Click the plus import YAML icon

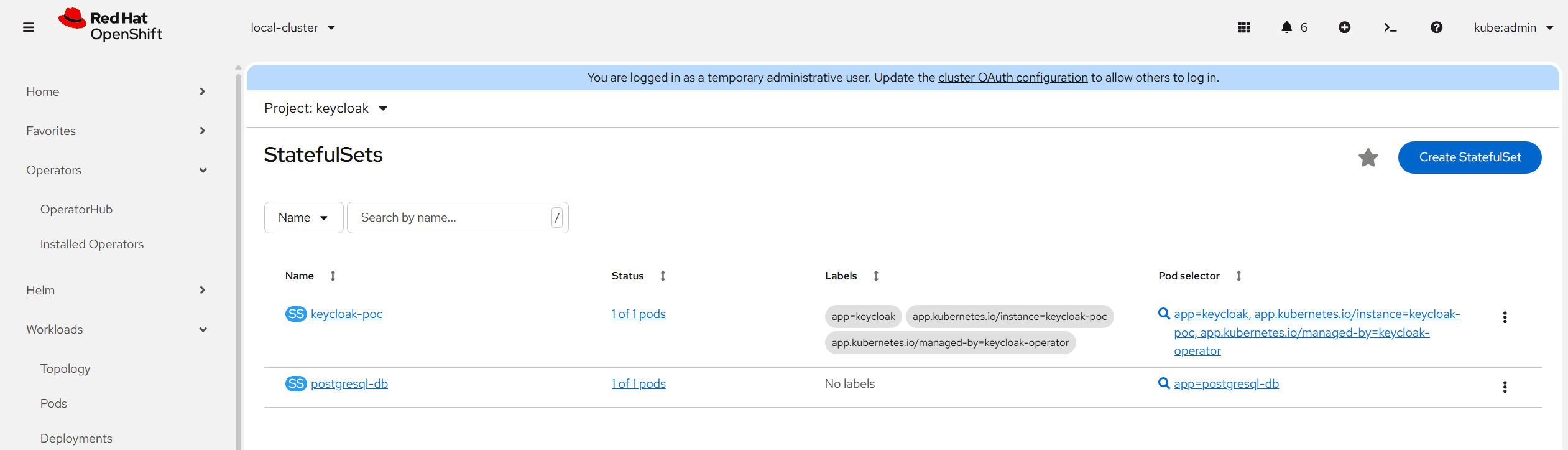pos(1344,27)
